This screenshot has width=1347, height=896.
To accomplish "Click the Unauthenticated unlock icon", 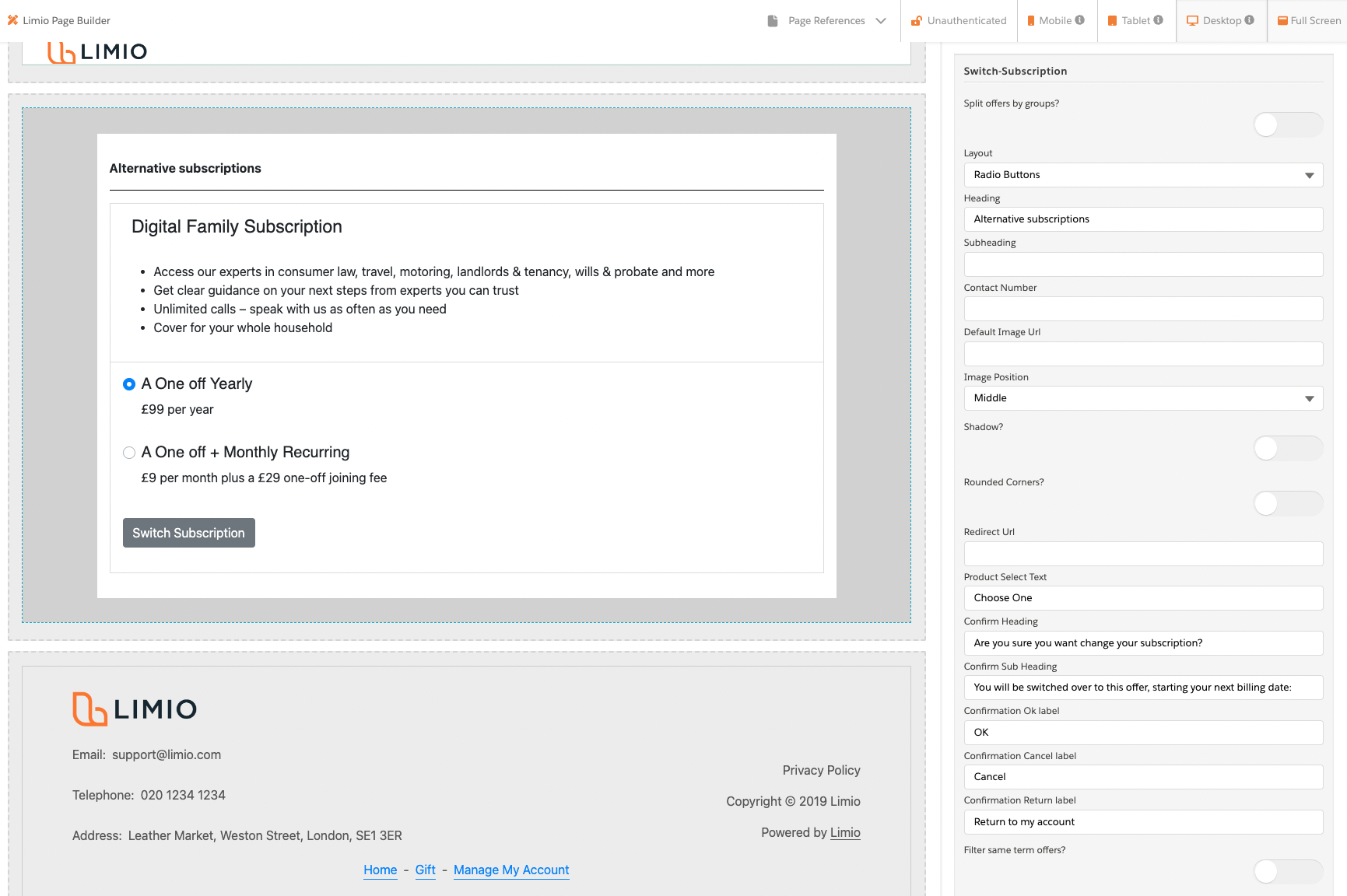I will click(x=917, y=21).
